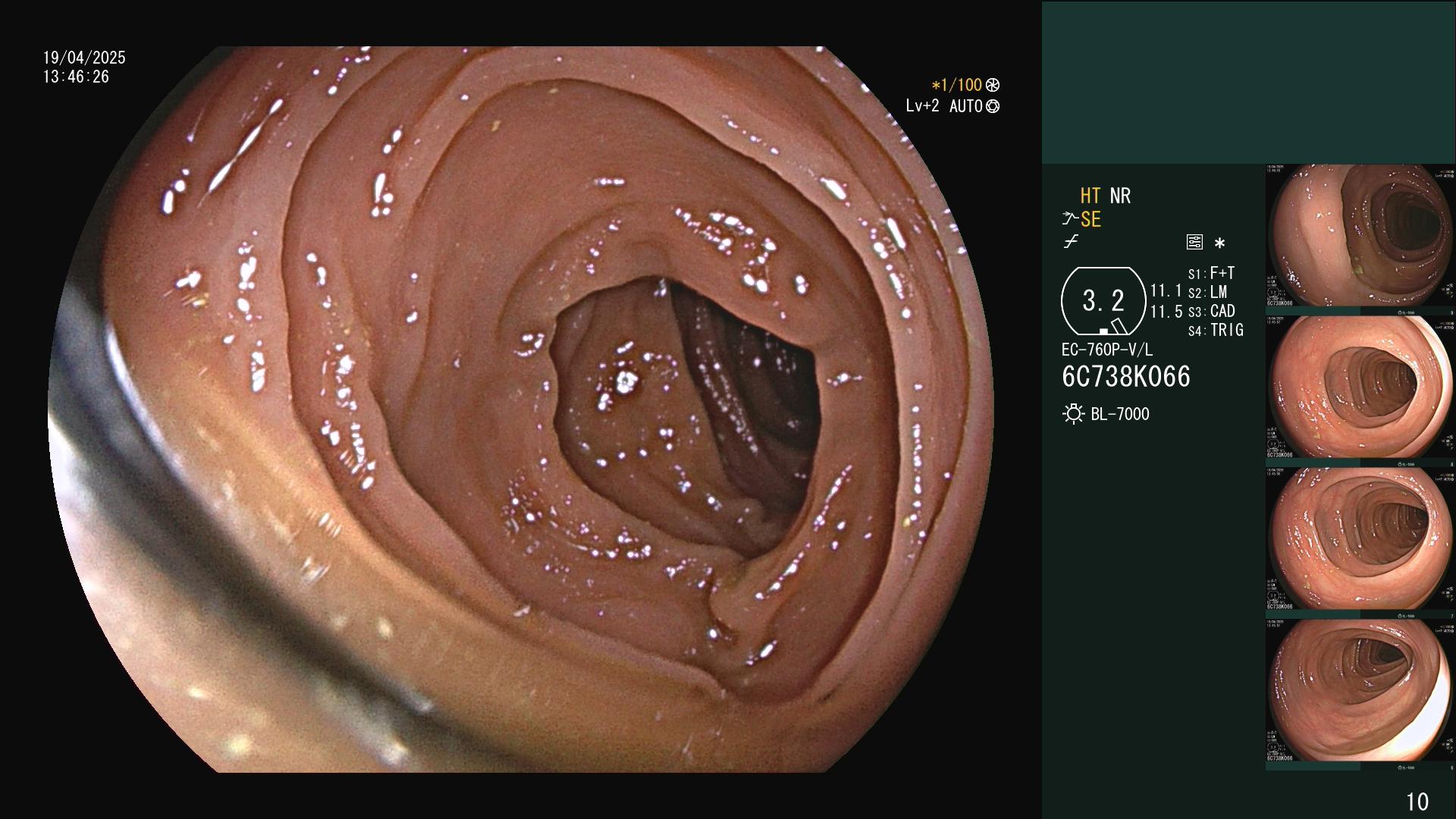The image size is (1456, 819).
Task: Click the AUTO iris mode icon
Action: point(993,106)
